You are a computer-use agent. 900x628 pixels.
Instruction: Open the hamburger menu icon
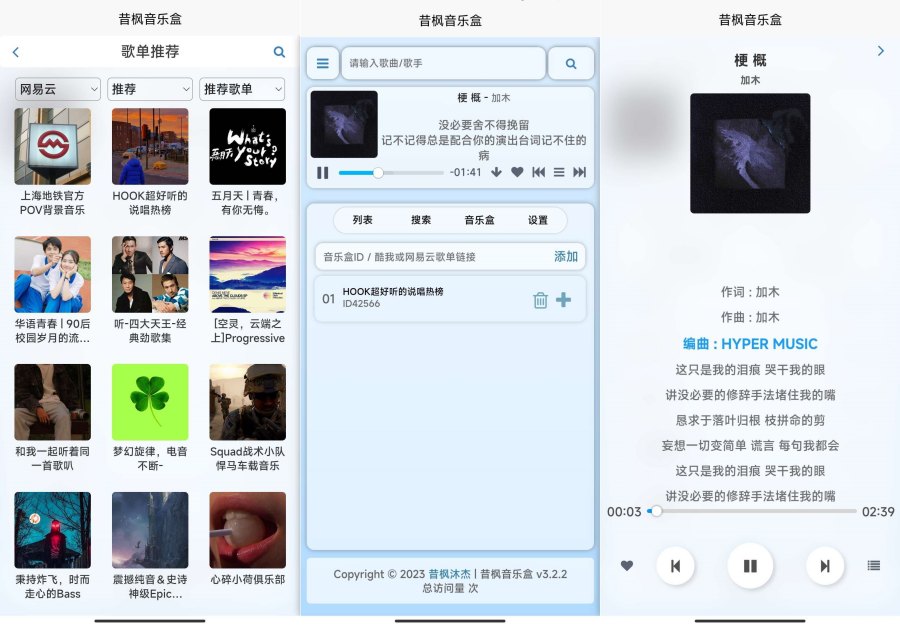322,63
